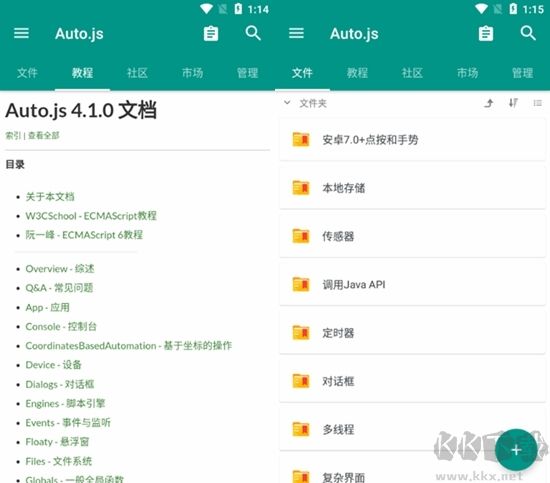
Task: Tap Wi-Fi status icon in left screen
Action: (206, 9)
